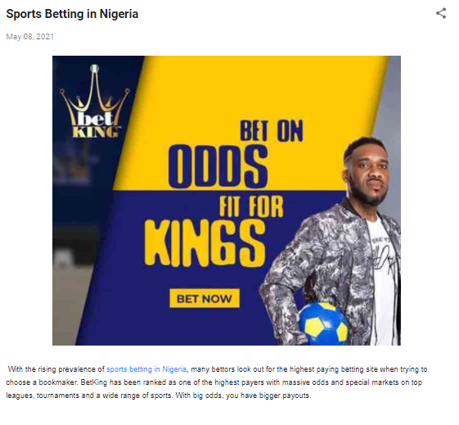
Task: Open the share icon beside the title
Action: coord(441,13)
